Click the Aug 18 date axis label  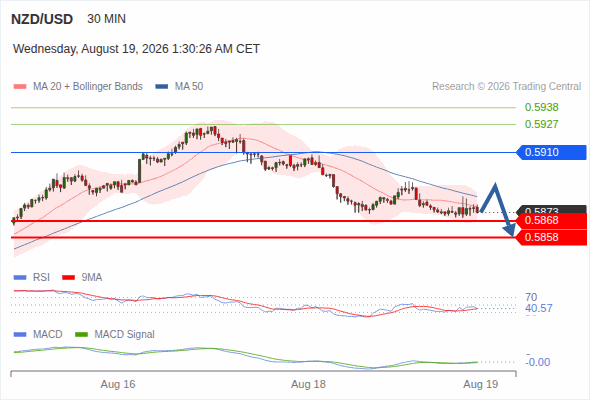308,385
